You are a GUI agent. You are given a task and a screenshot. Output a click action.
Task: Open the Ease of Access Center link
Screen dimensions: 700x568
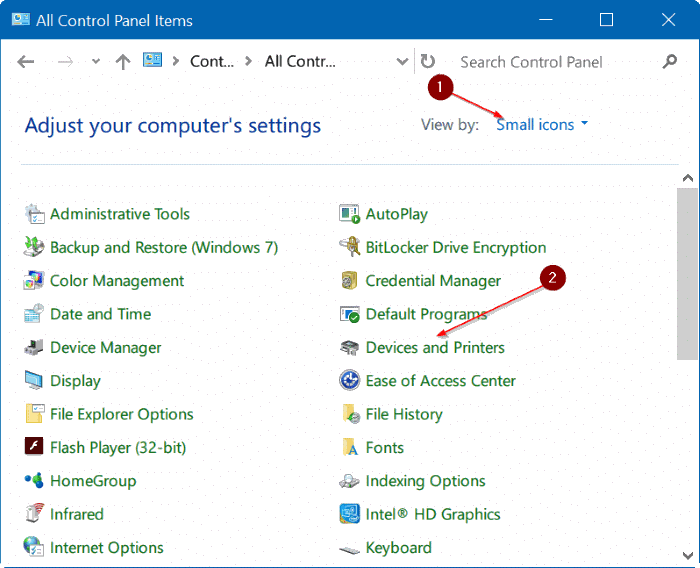pyautogui.click(x=441, y=381)
